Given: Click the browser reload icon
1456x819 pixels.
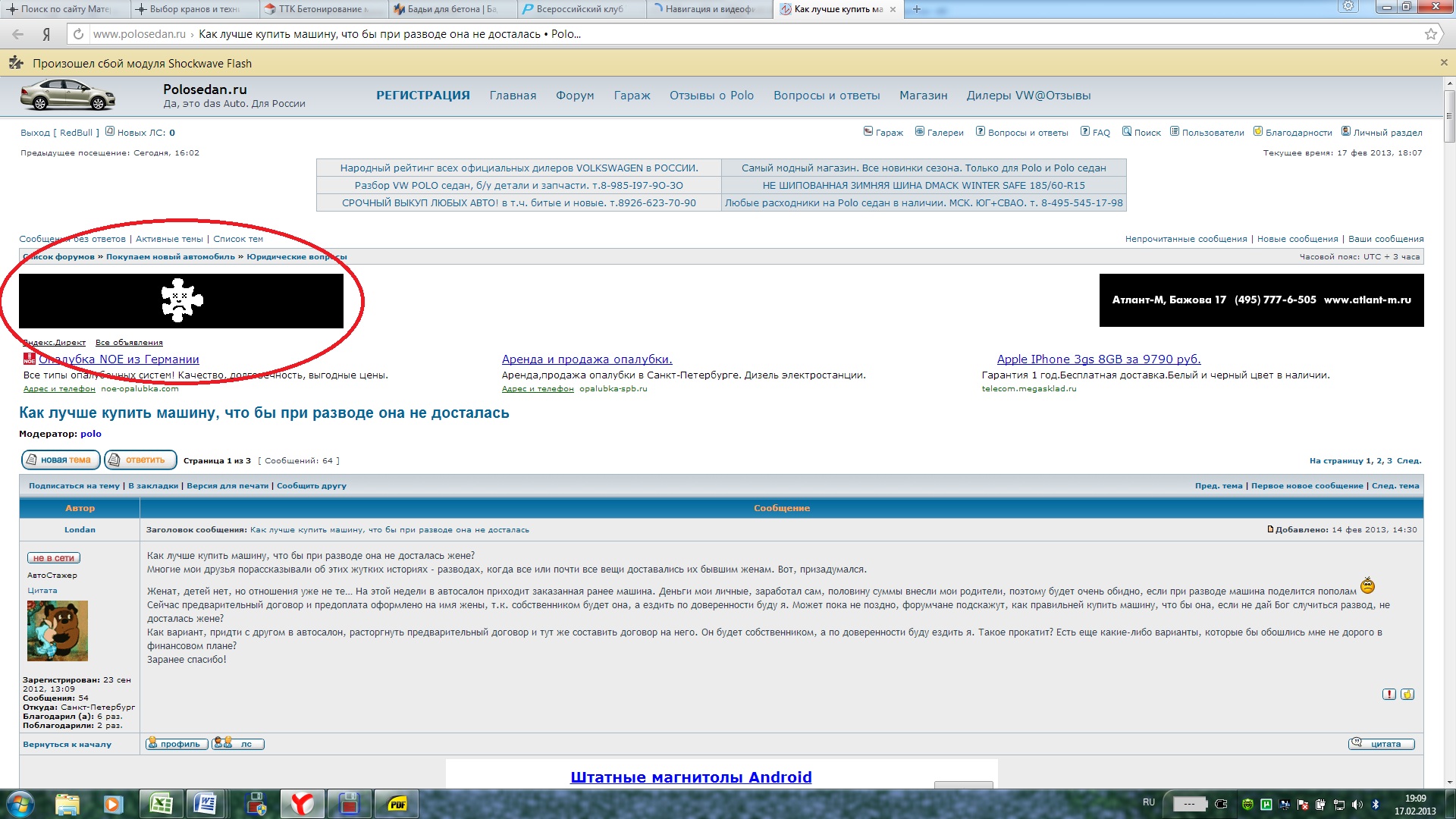Looking at the screenshot, I should click(x=77, y=34).
